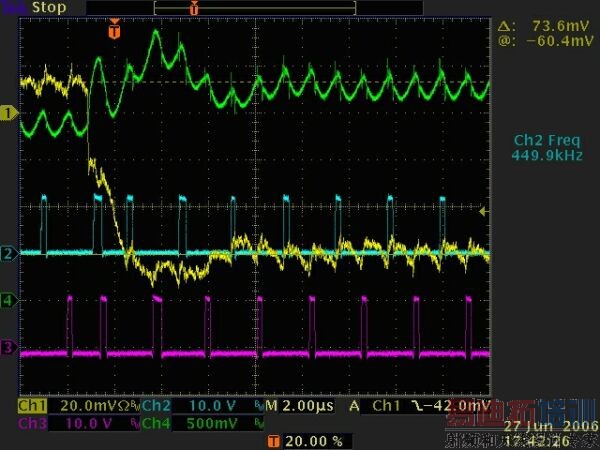600x450 pixels.
Task: Select the Ch3 label in readout bar
Action: pos(32,424)
